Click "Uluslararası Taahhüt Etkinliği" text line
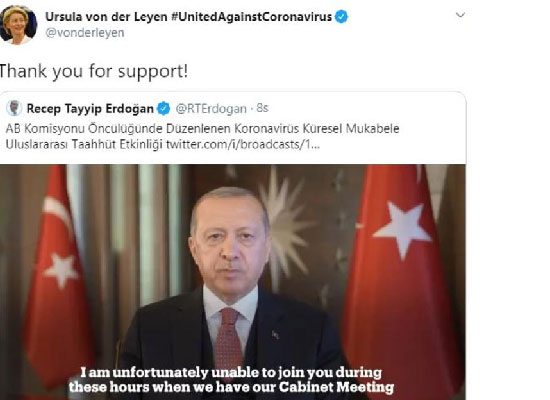The image size is (550, 400). 84,144
